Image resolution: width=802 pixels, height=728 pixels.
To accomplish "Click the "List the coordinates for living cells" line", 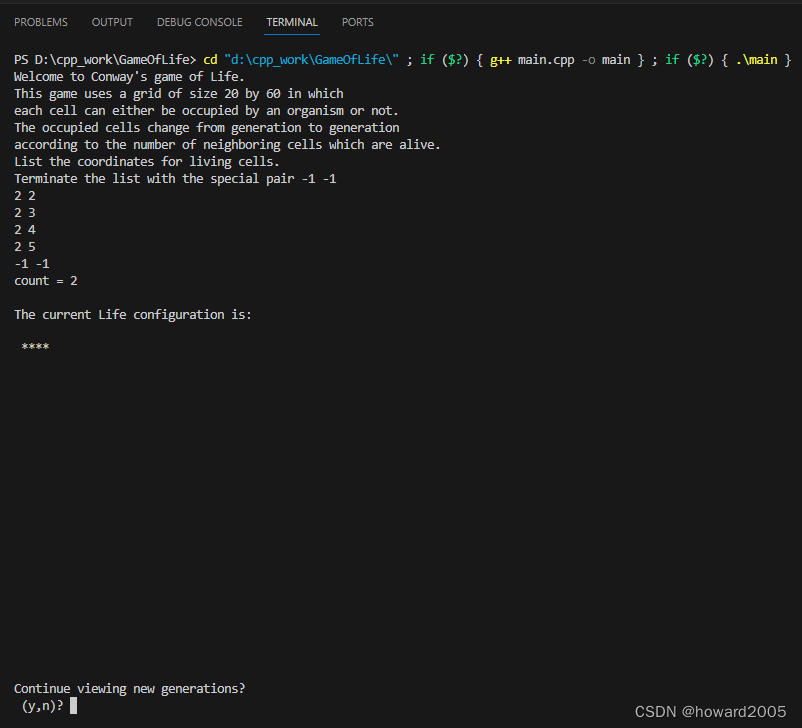I will click(x=147, y=162).
